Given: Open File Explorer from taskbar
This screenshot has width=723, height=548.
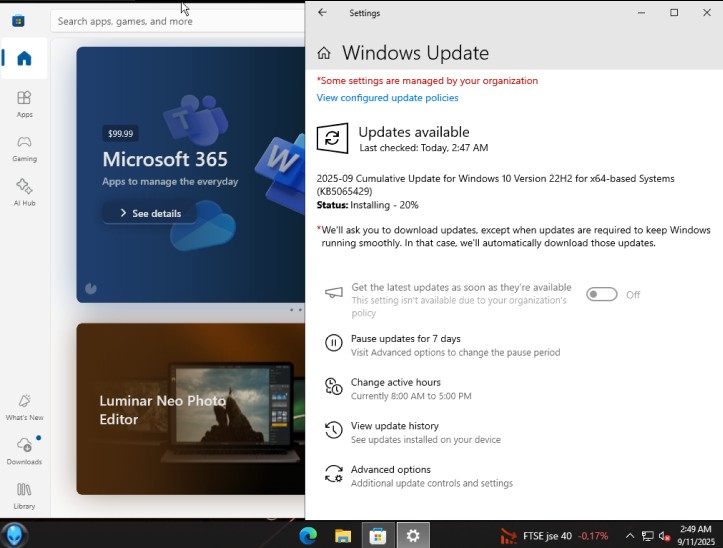Looking at the screenshot, I should (x=343, y=536).
